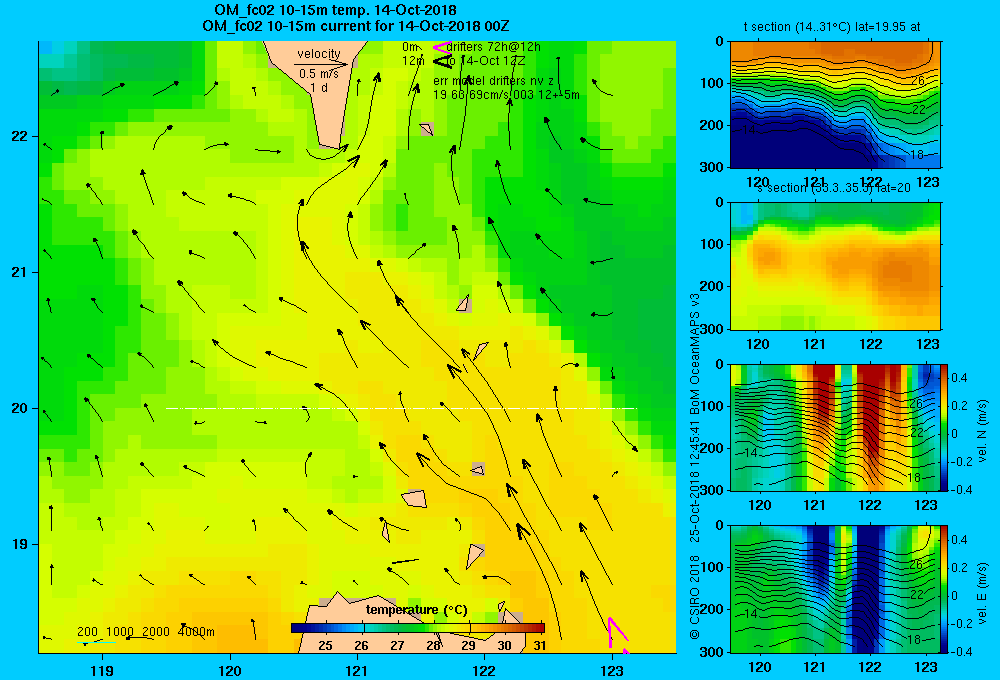Click the '0.5 m/s' scale value
This screenshot has height=680, width=1000.
[x=318, y=74]
